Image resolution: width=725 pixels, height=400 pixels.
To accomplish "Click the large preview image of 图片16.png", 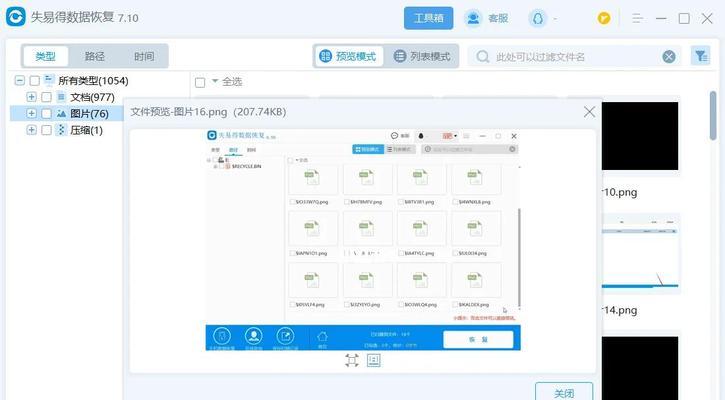I will pos(363,240).
